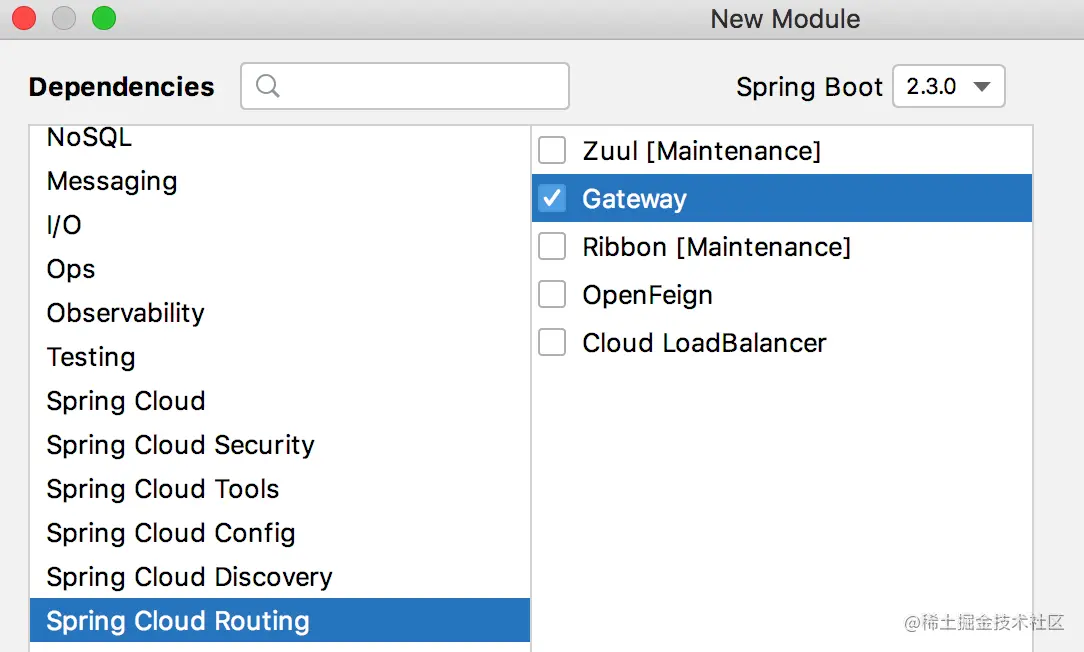
Task: Select the NoSQL category
Action: pyautogui.click(x=89, y=137)
